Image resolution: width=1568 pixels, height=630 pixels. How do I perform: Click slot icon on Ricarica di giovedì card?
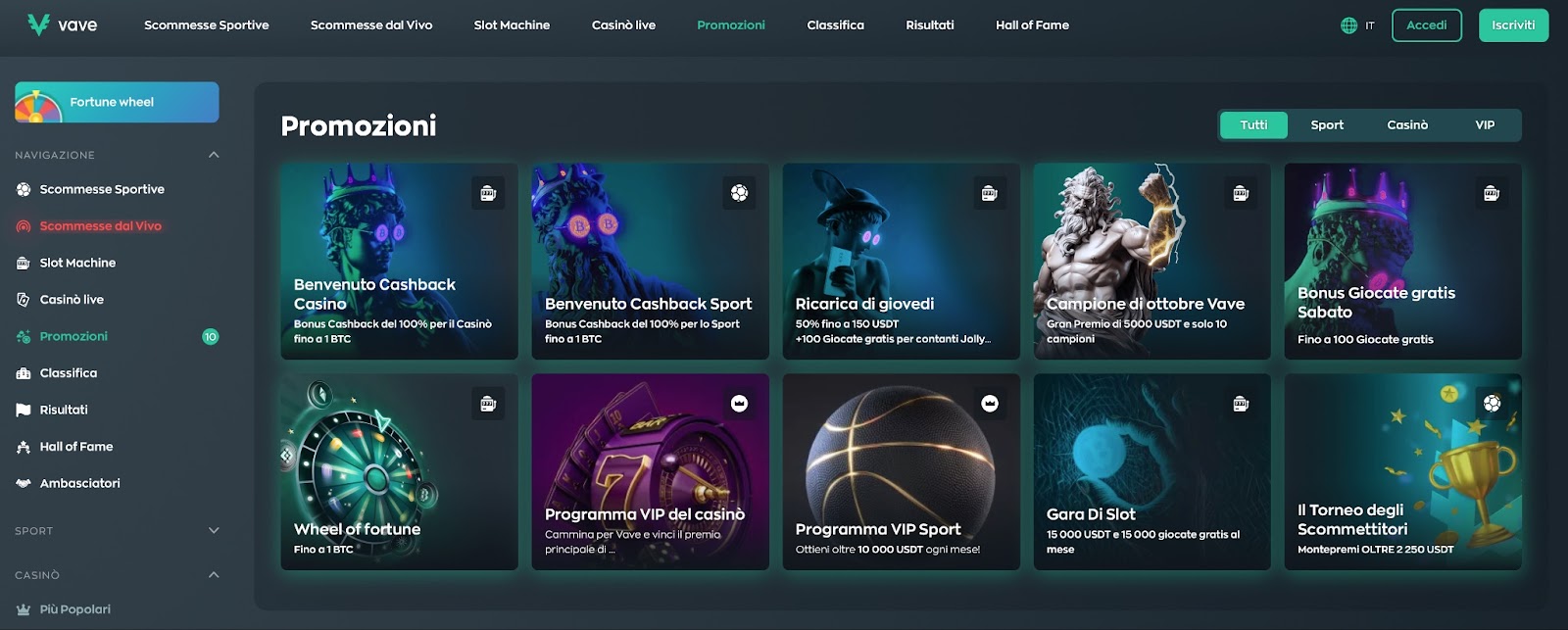coord(990,193)
